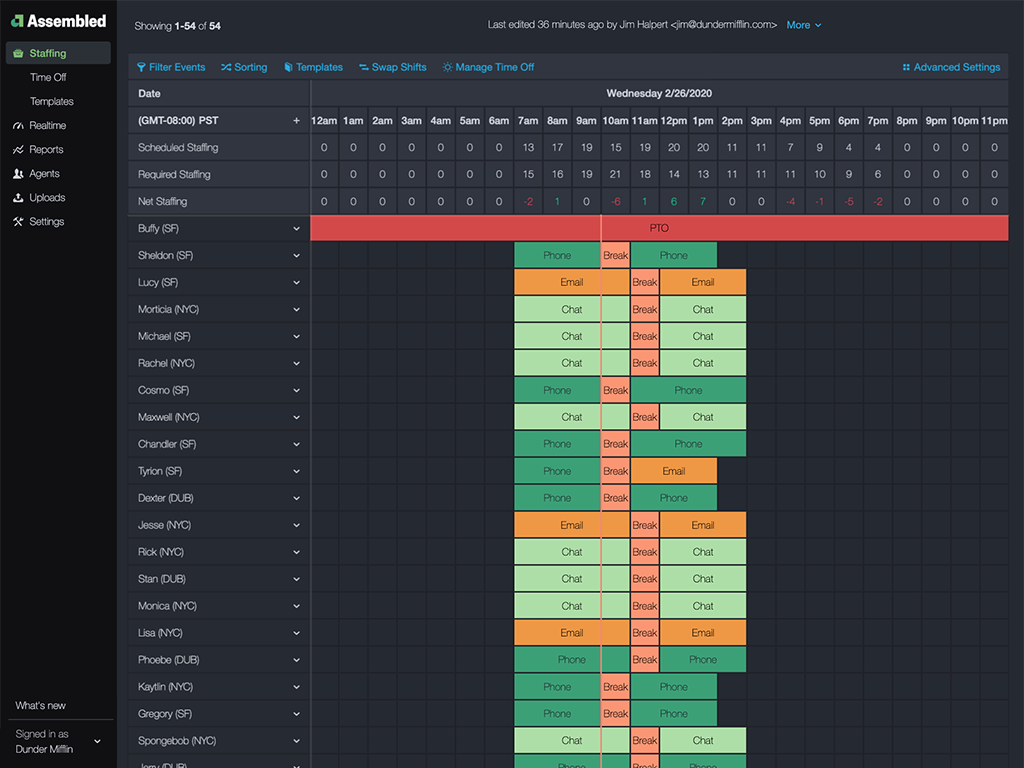Click the Reports chart icon
Image resolution: width=1024 pixels, height=768 pixels.
(19, 150)
